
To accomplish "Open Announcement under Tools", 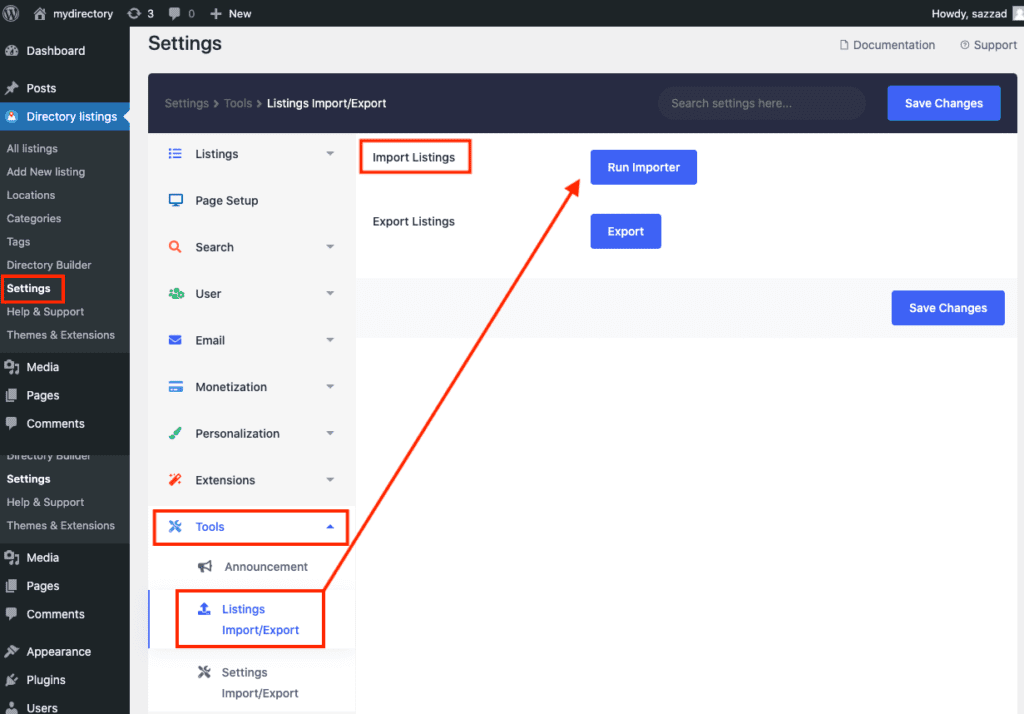I will (265, 567).
